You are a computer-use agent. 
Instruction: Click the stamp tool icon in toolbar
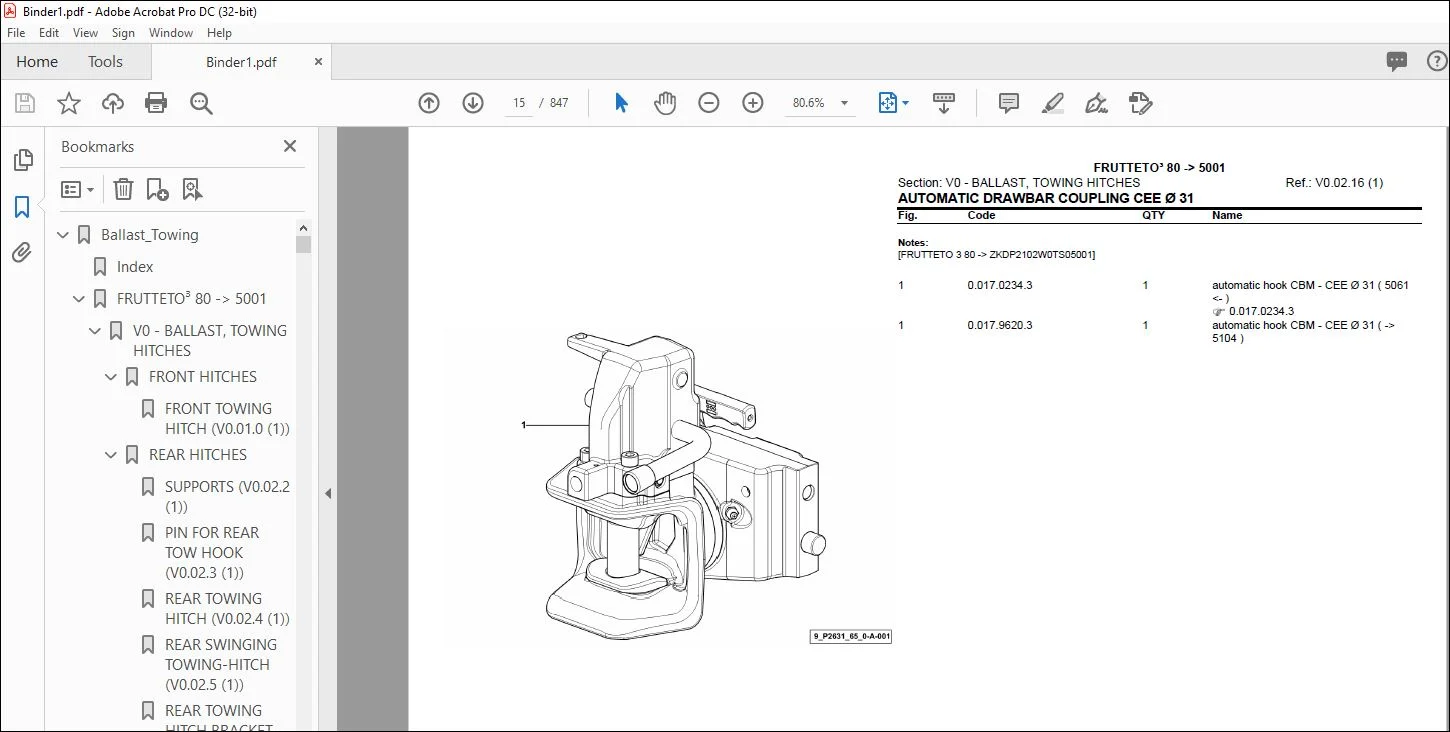(x=1140, y=103)
